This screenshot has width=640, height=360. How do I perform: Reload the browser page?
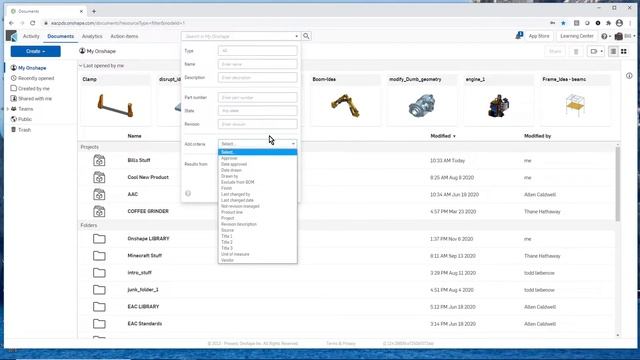coord(33,23)
